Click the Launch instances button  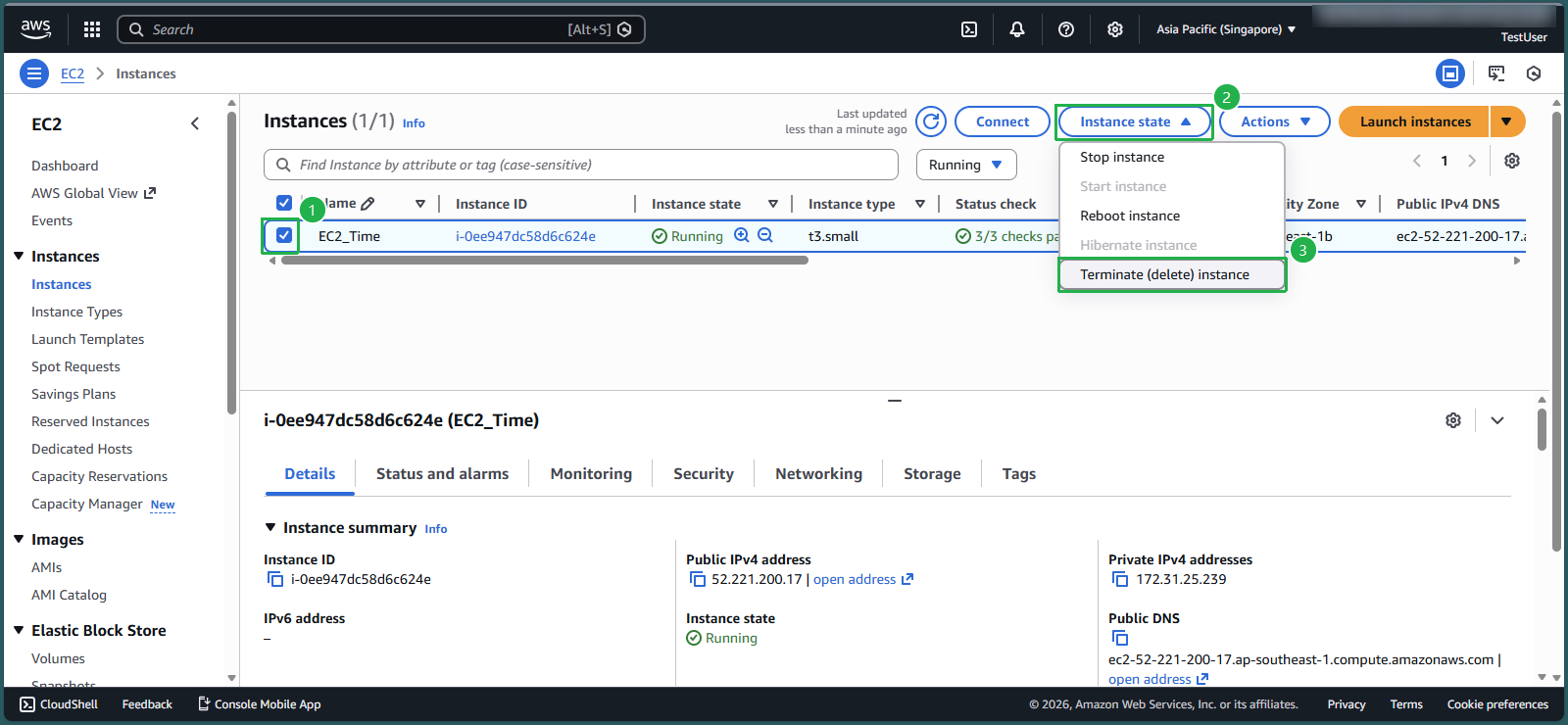click(x=1414, y=121)
